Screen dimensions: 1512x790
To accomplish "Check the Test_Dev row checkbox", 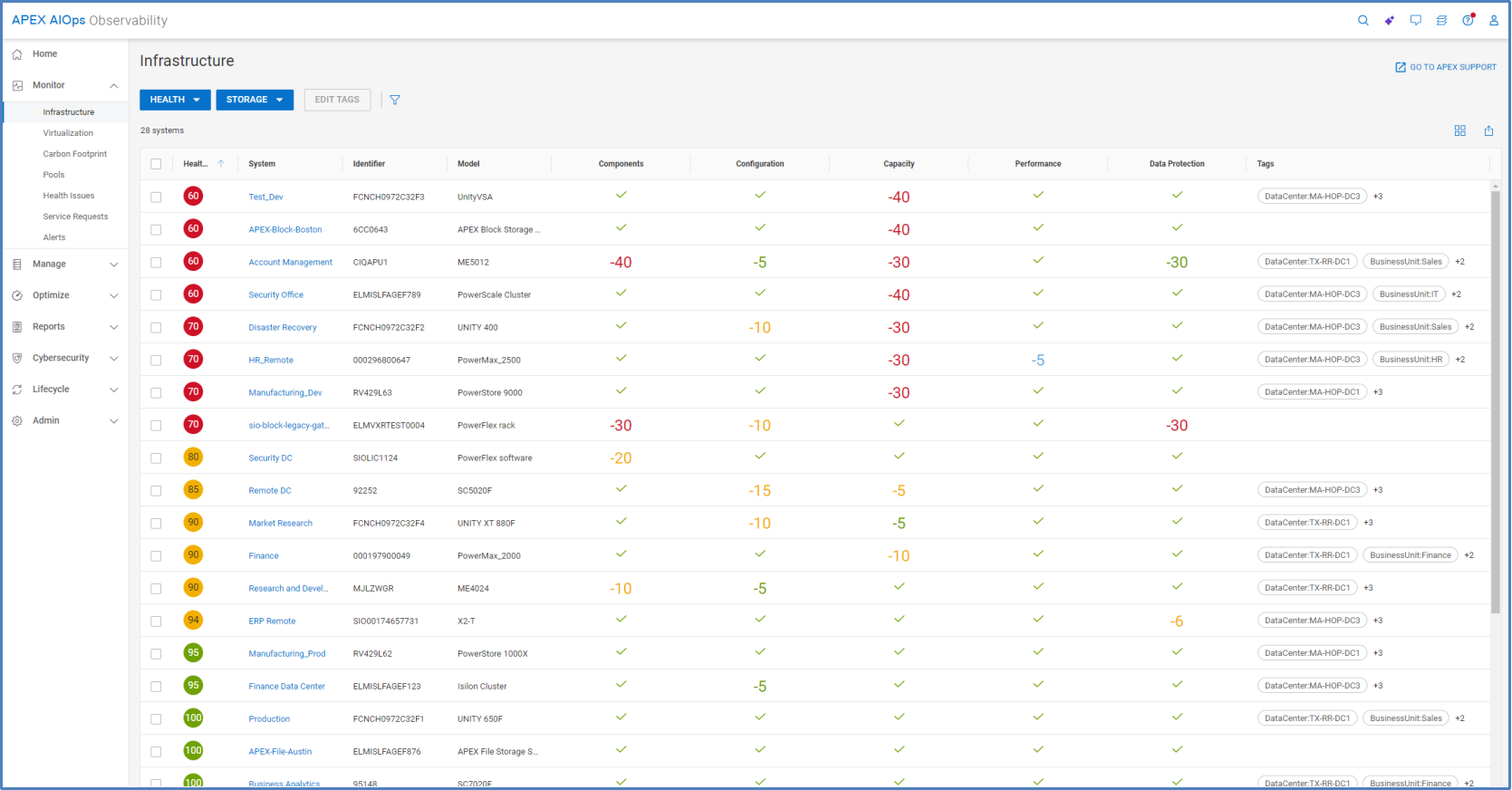I will pos(156,197).
